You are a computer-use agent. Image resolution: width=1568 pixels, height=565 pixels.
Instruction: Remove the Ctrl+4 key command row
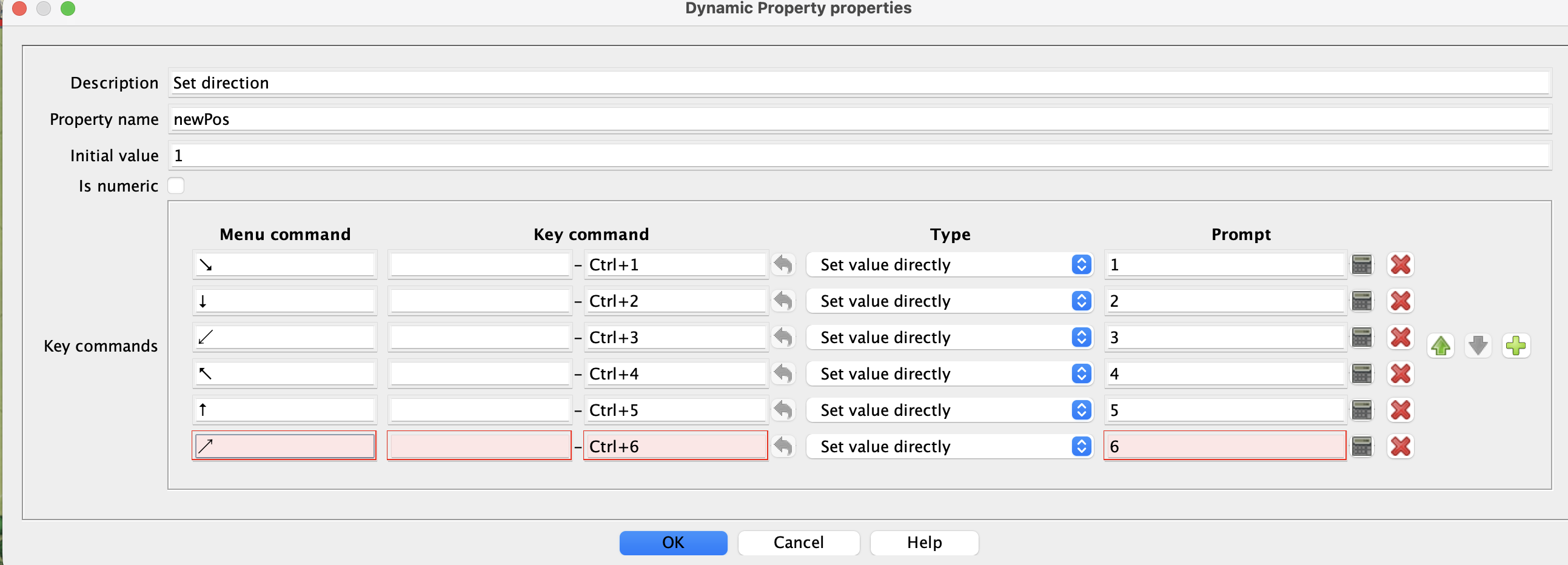click(1400, 374)
